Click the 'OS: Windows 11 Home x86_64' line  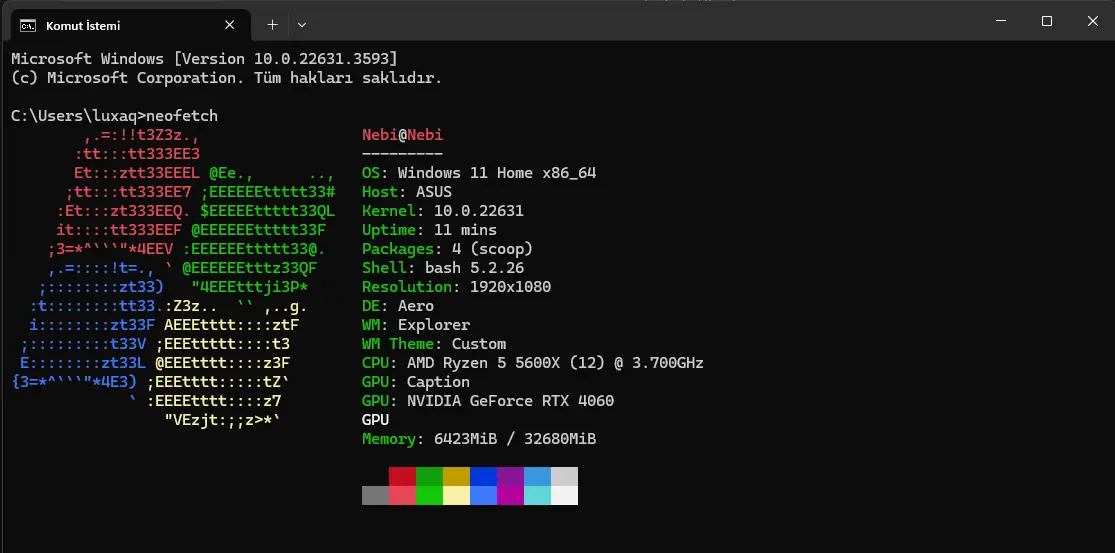[479, 173]
